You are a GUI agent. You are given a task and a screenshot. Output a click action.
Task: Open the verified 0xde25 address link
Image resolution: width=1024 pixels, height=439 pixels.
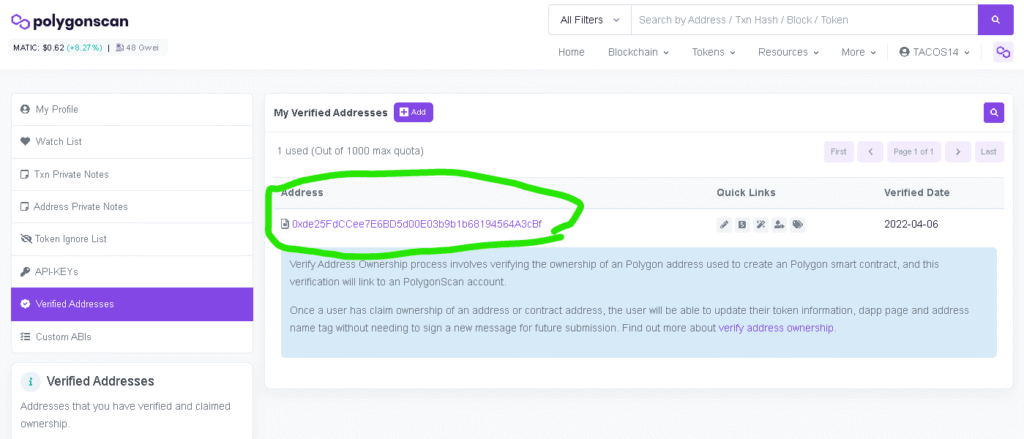(x=416, y=224)
